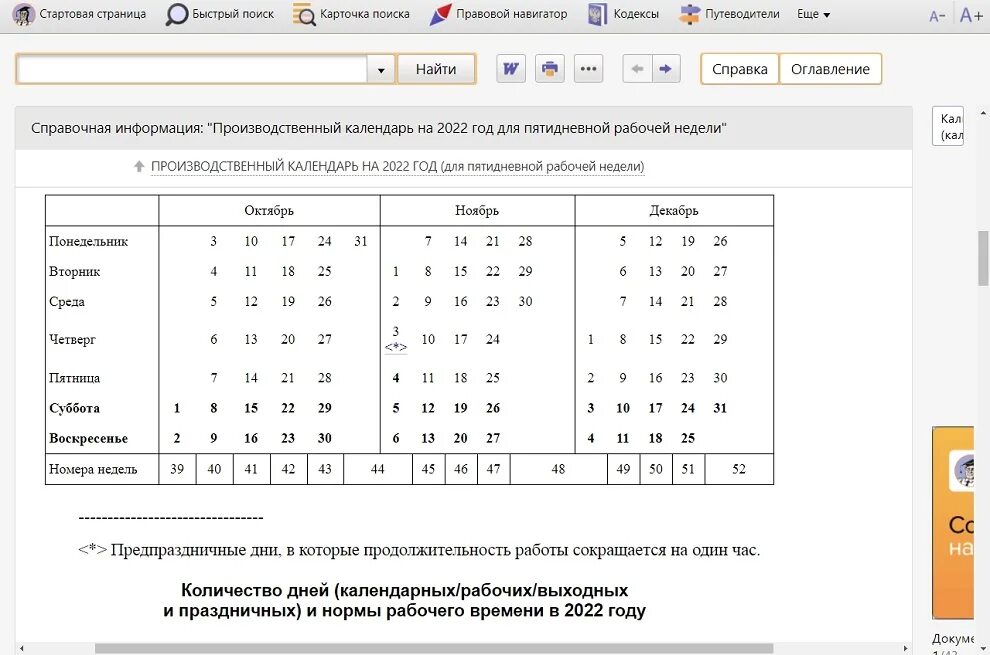This screenshot has width=990, height=655.
Task: Click the Справочная информация document title bar
Action: (463, 128)
